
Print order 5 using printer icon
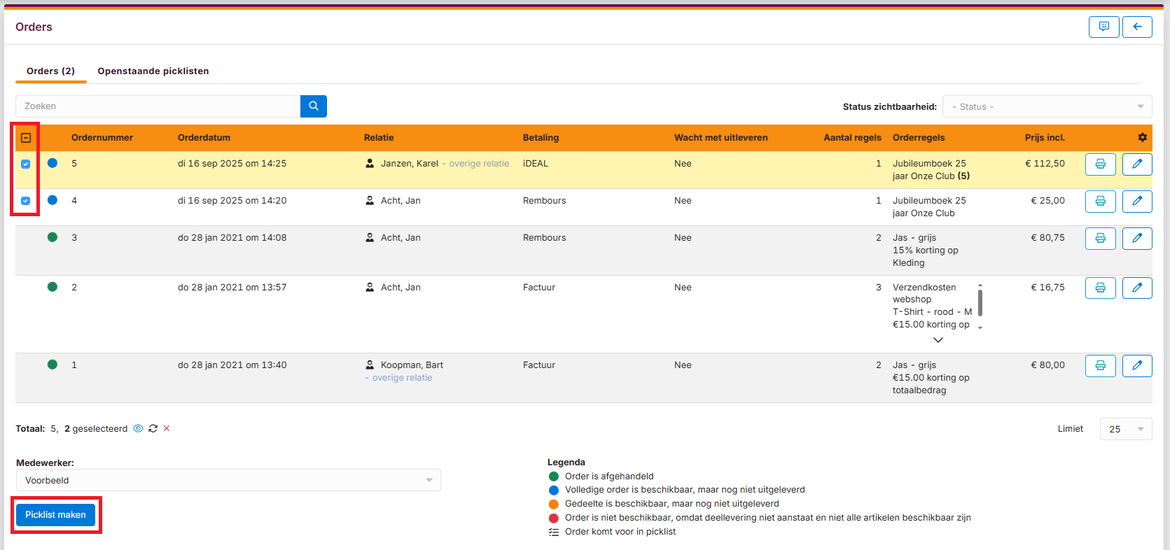[x=1100, y=164]
